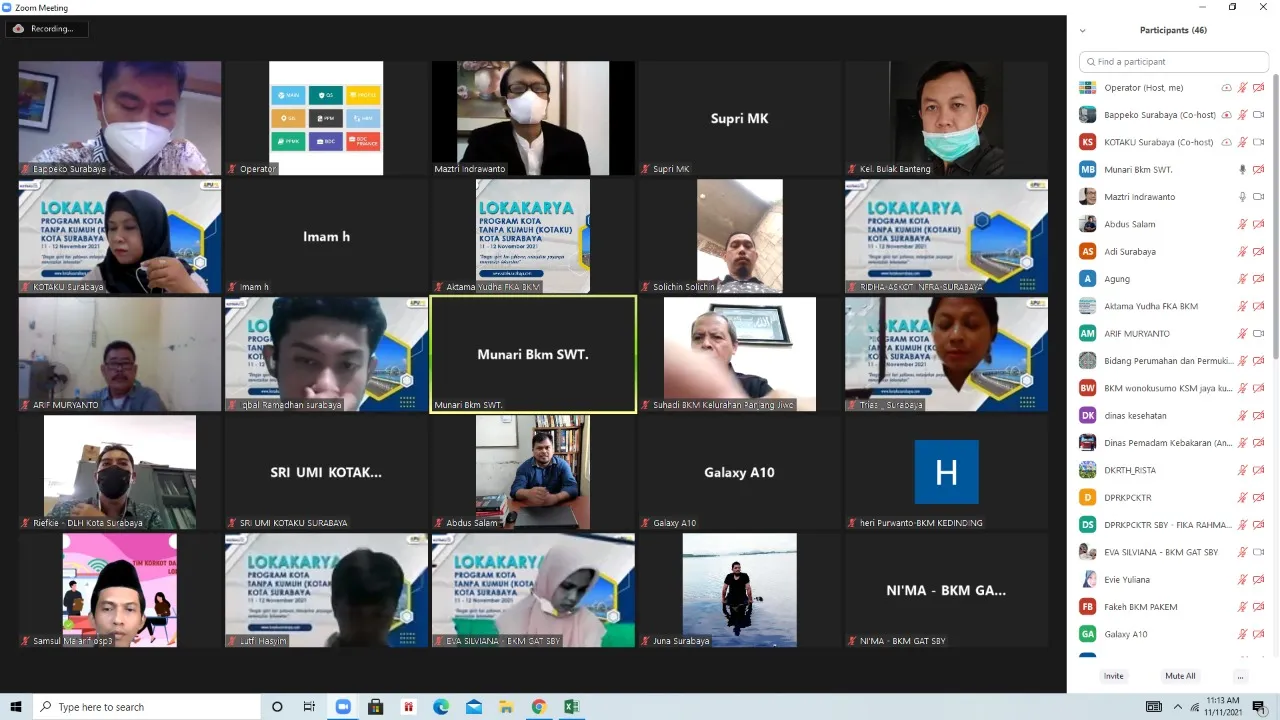Collapse the Participants panel with the chevron
The image size is (1280, 720).
pyautogui.click(x=1082, y=31)
